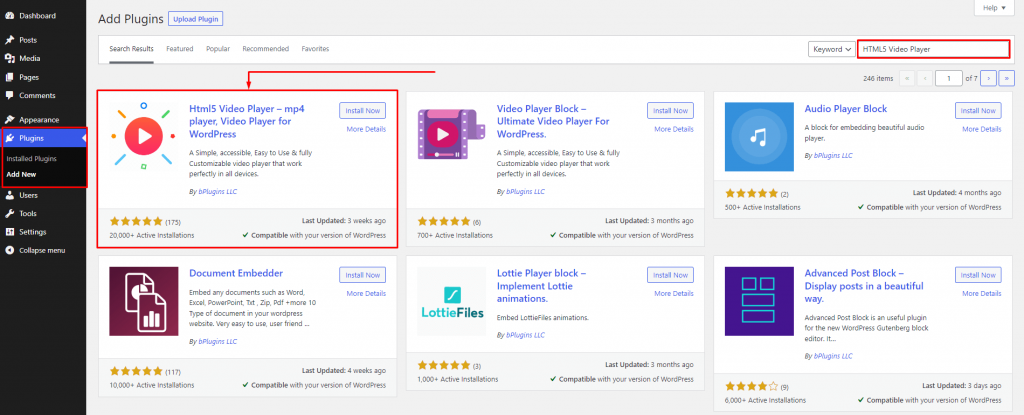1024x415 pixels.
Task: Switch to the Recommended tab
Action: pyautogui.click(x=266, y=49)
